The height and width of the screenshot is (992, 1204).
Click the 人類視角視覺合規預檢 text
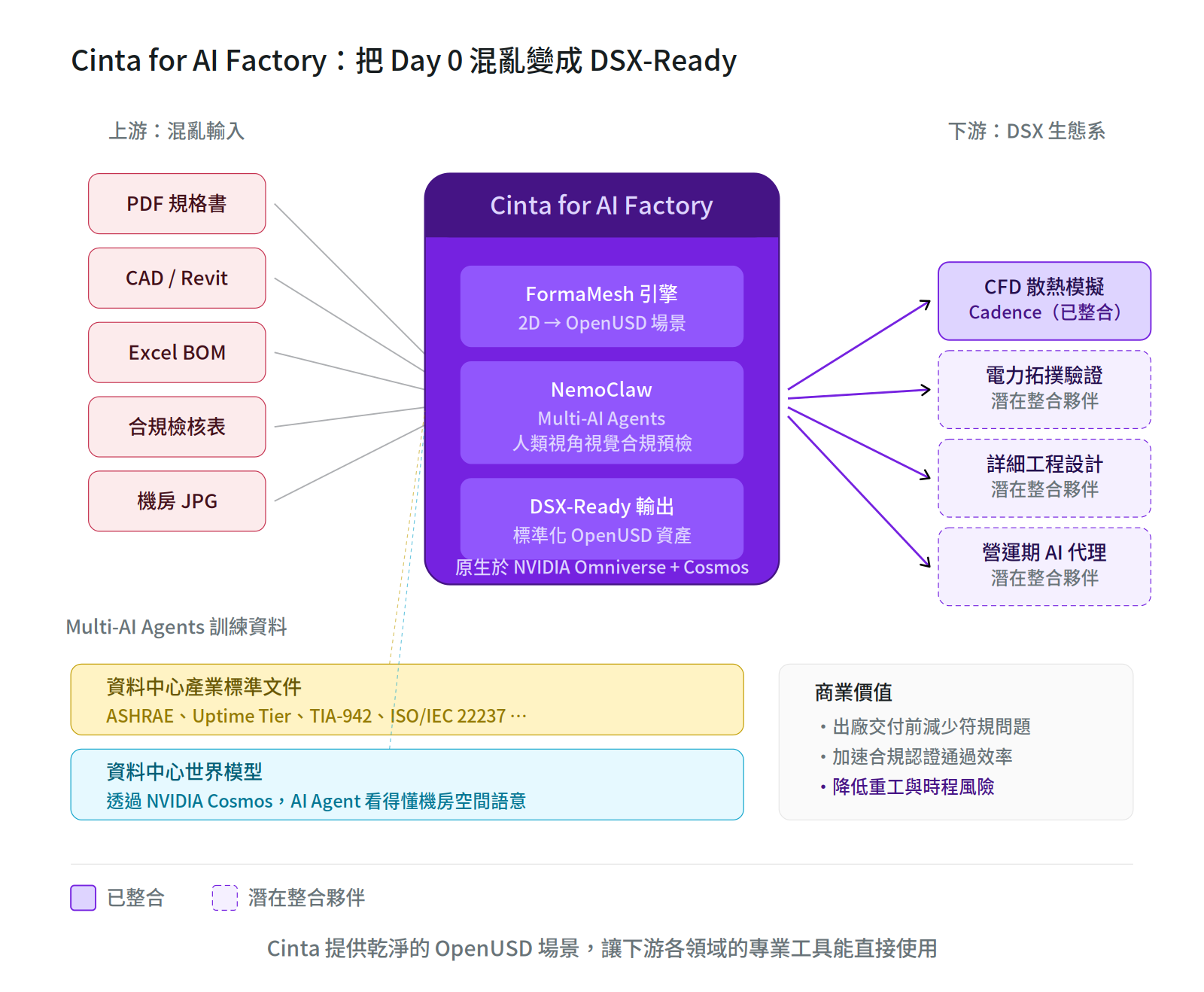point(602,443)
